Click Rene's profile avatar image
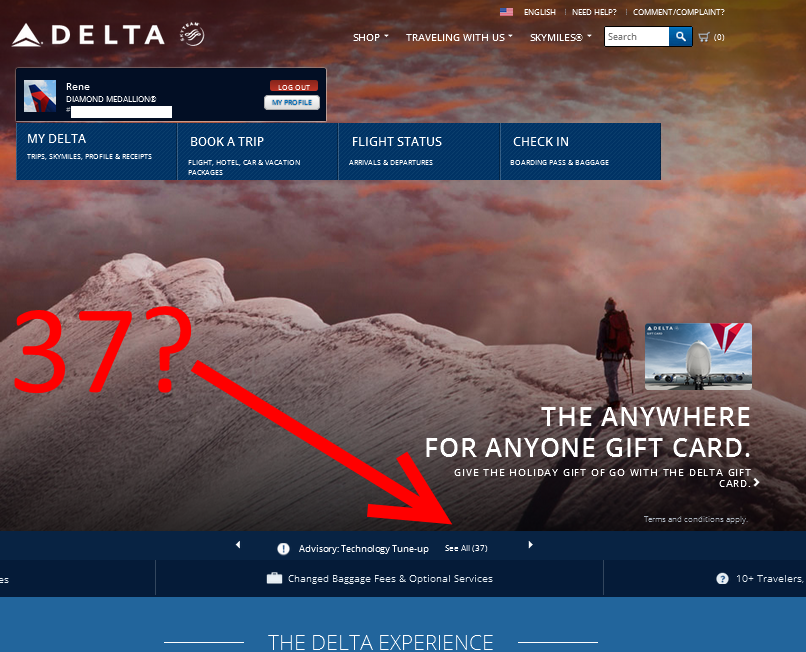 point(40,96)
